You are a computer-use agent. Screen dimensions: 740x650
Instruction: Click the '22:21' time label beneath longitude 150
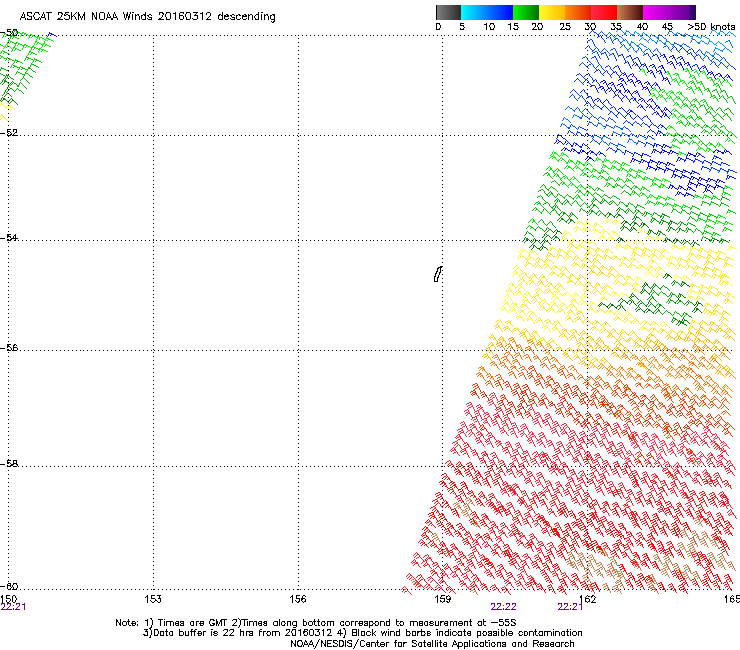(13, 607)
